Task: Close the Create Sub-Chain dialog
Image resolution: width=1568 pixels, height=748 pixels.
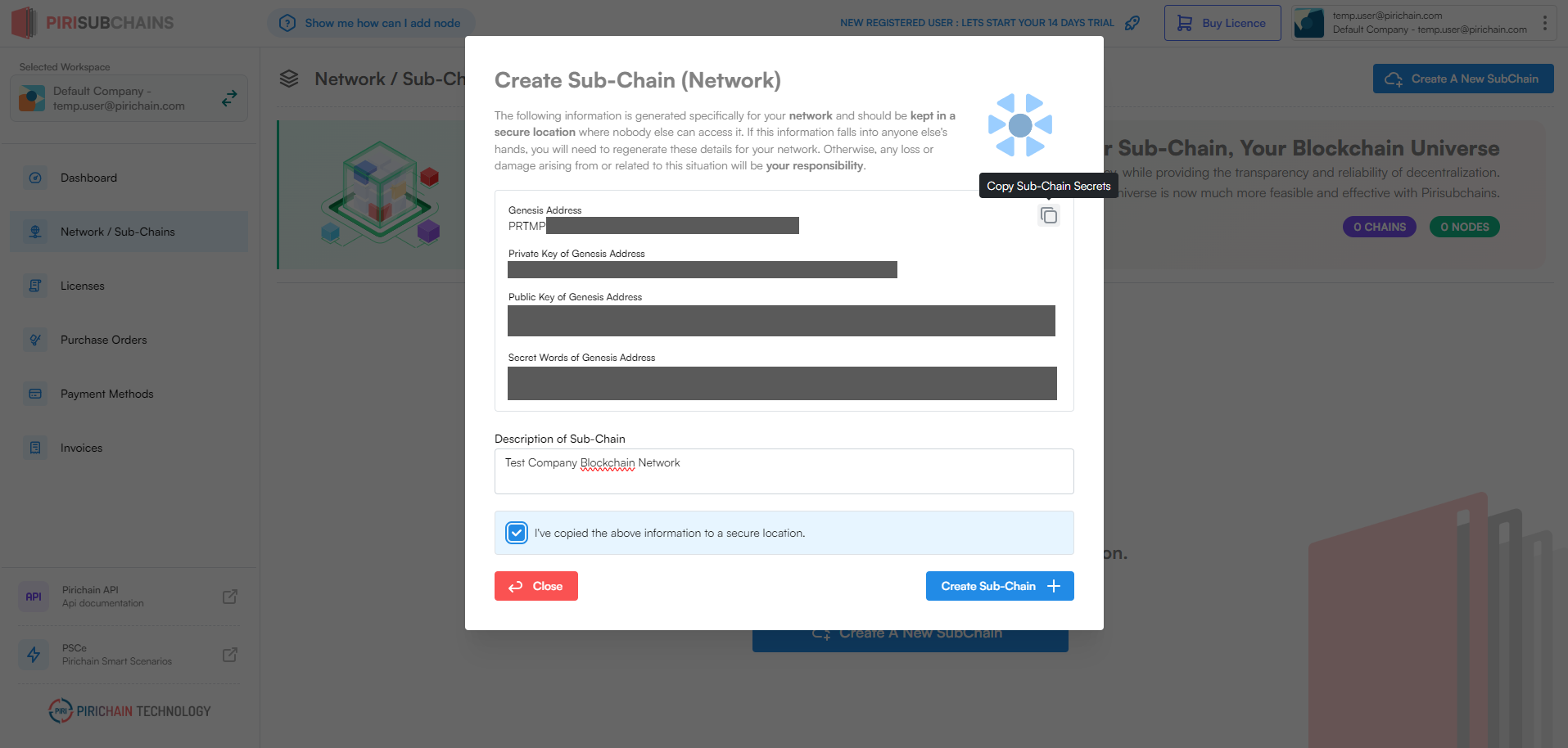Action: click(x=535, y=586)
